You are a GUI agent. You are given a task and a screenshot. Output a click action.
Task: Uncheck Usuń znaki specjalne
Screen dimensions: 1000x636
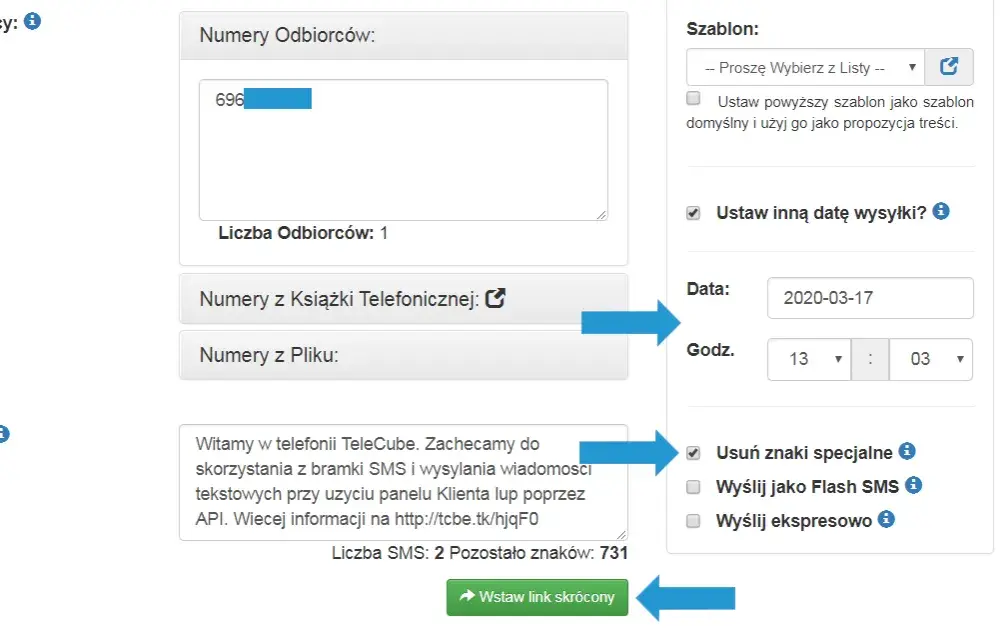coord(693,453)
